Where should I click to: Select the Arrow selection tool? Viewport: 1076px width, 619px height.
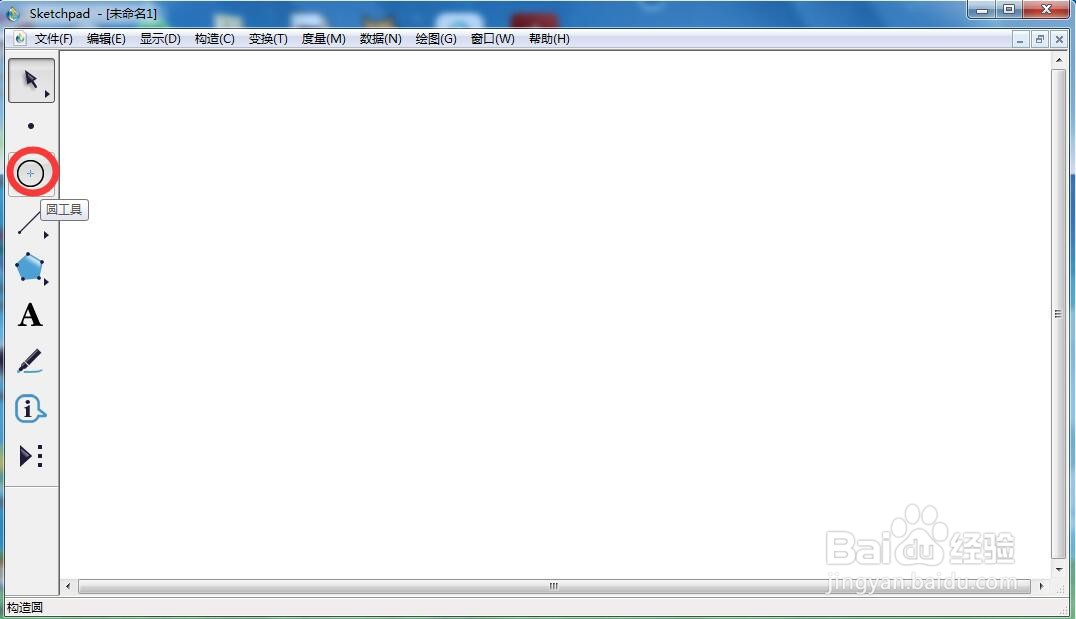31,80
